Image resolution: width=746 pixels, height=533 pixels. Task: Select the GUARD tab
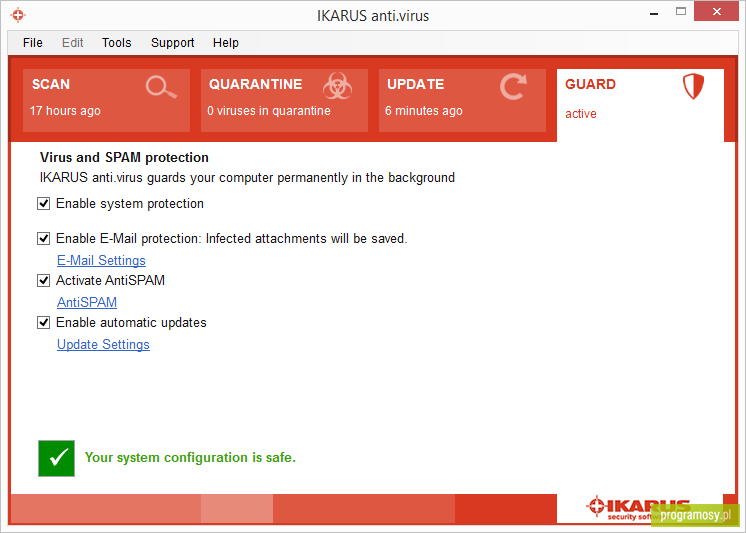tap(640, 105)
